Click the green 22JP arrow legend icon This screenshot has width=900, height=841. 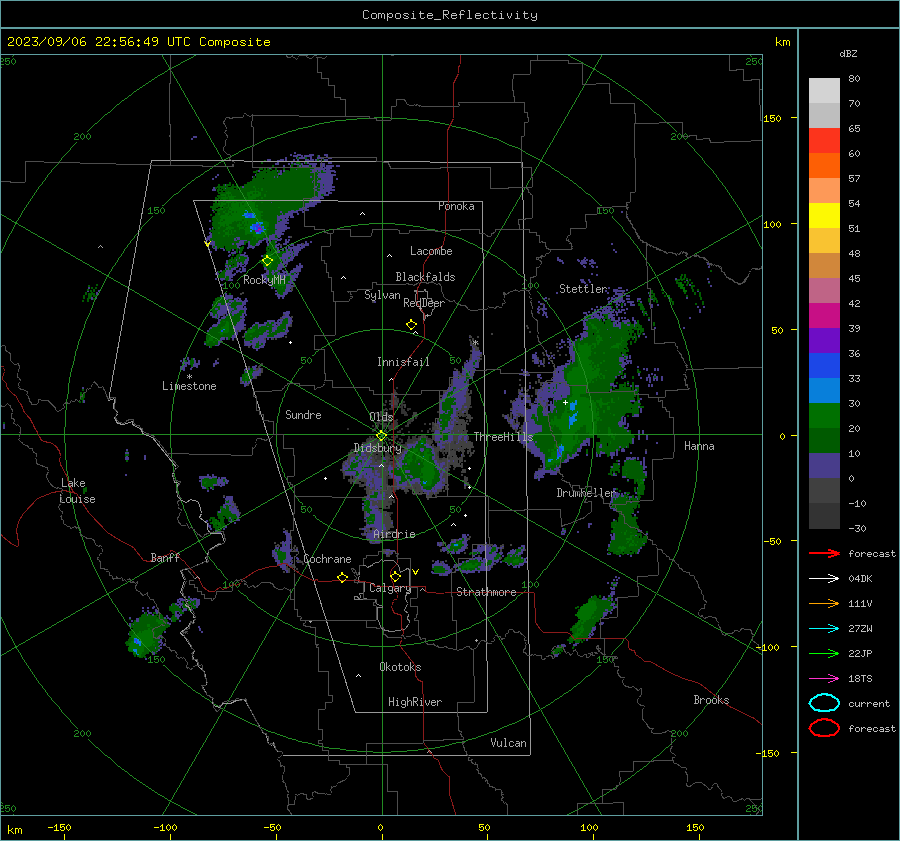click(x=824, y=653)
